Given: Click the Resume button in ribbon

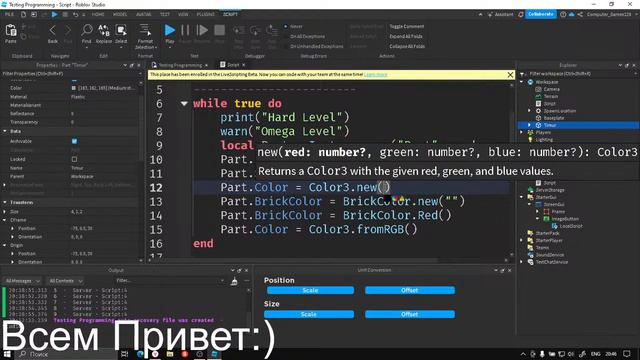Looking at the screenshot, I should click(x=202, y=30).
